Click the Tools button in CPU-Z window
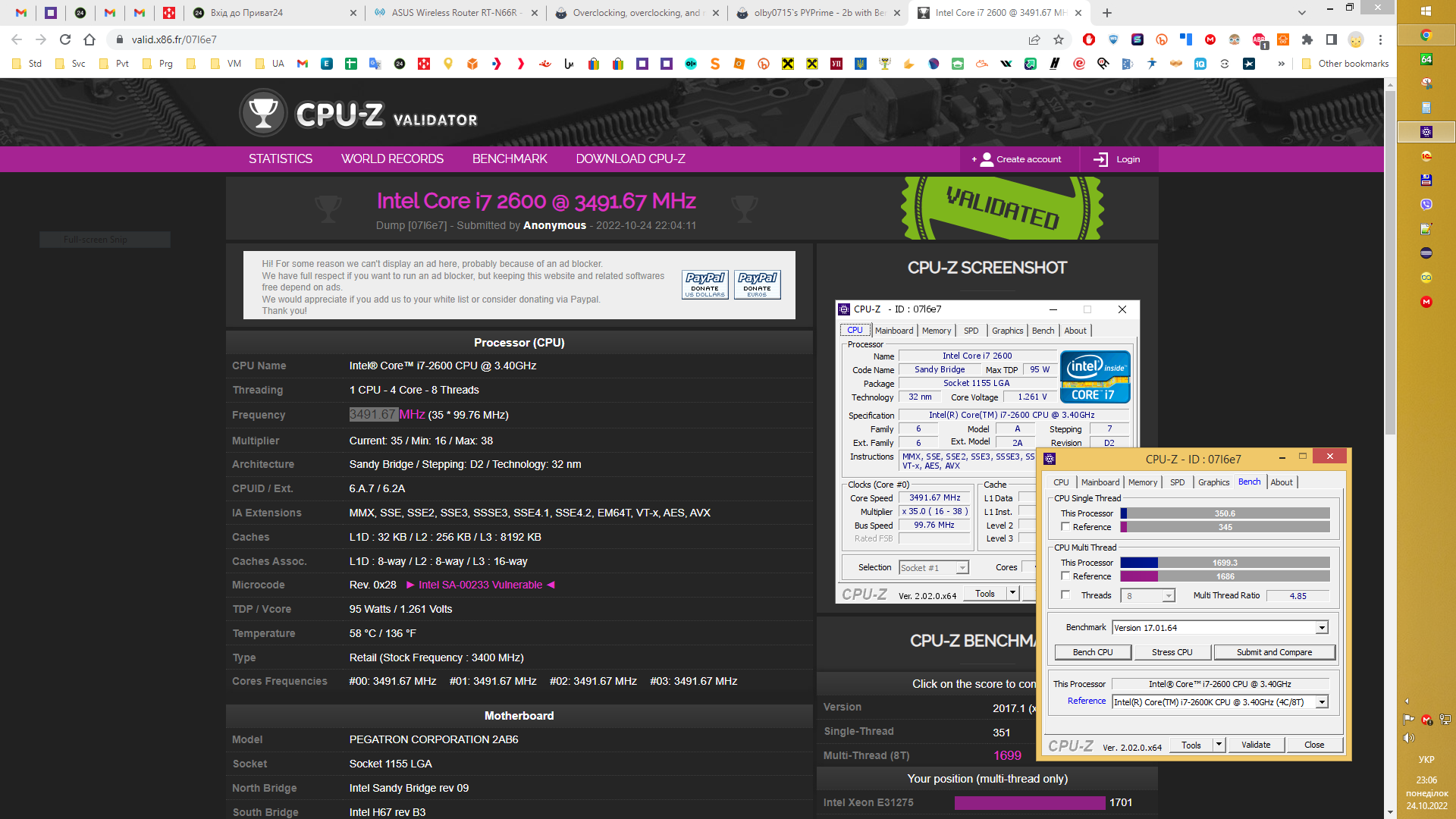 [x=1191, y=745]
